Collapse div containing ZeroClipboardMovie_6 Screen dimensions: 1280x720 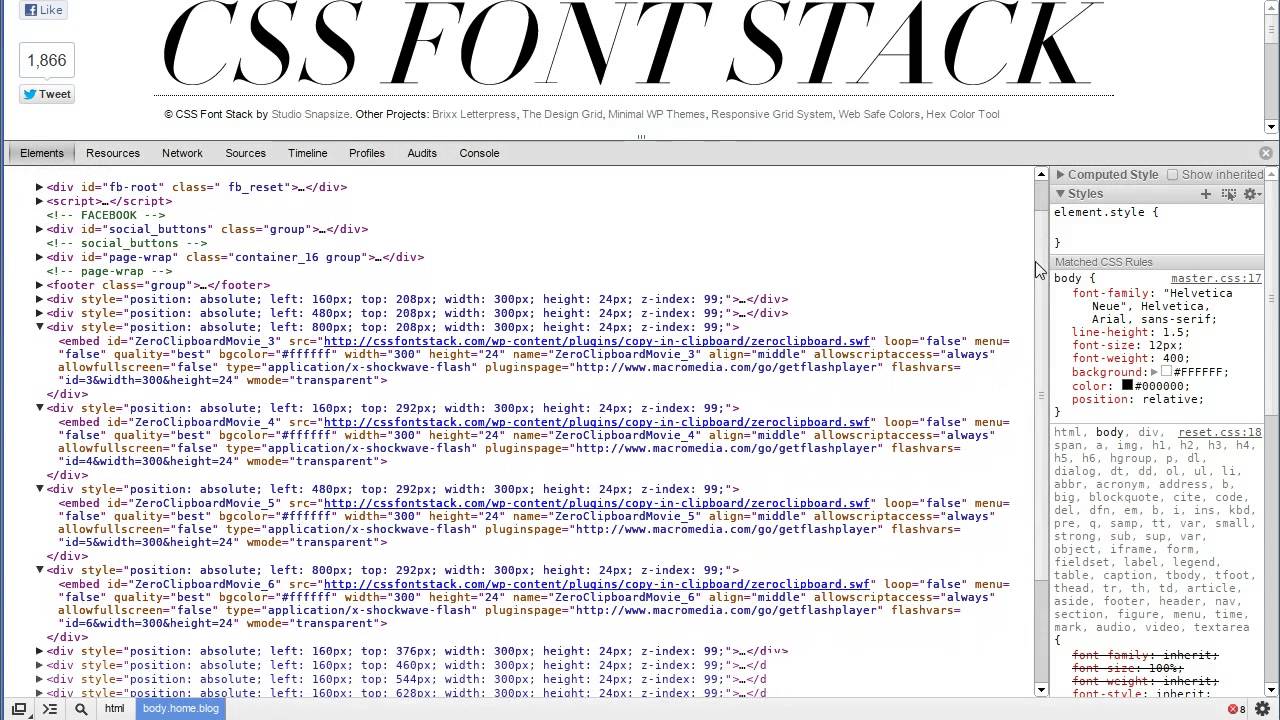click(39, 570)
